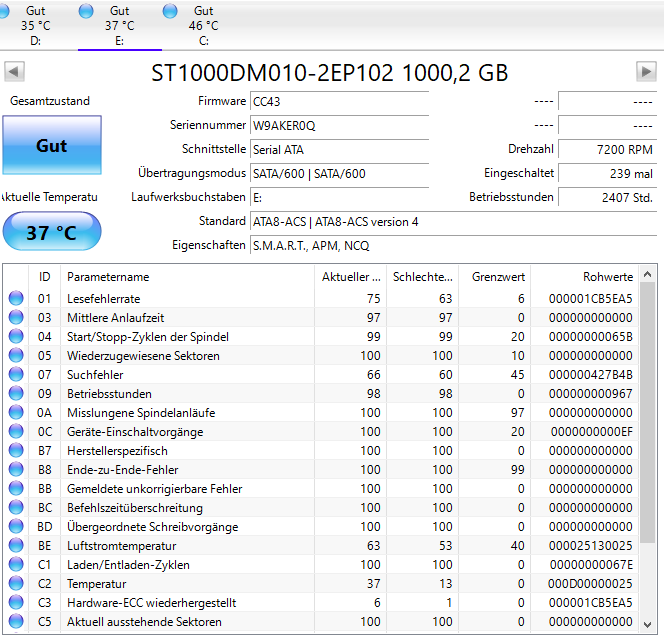Sort by Rohwerte column header
The image size is (664, 640).
584,277
